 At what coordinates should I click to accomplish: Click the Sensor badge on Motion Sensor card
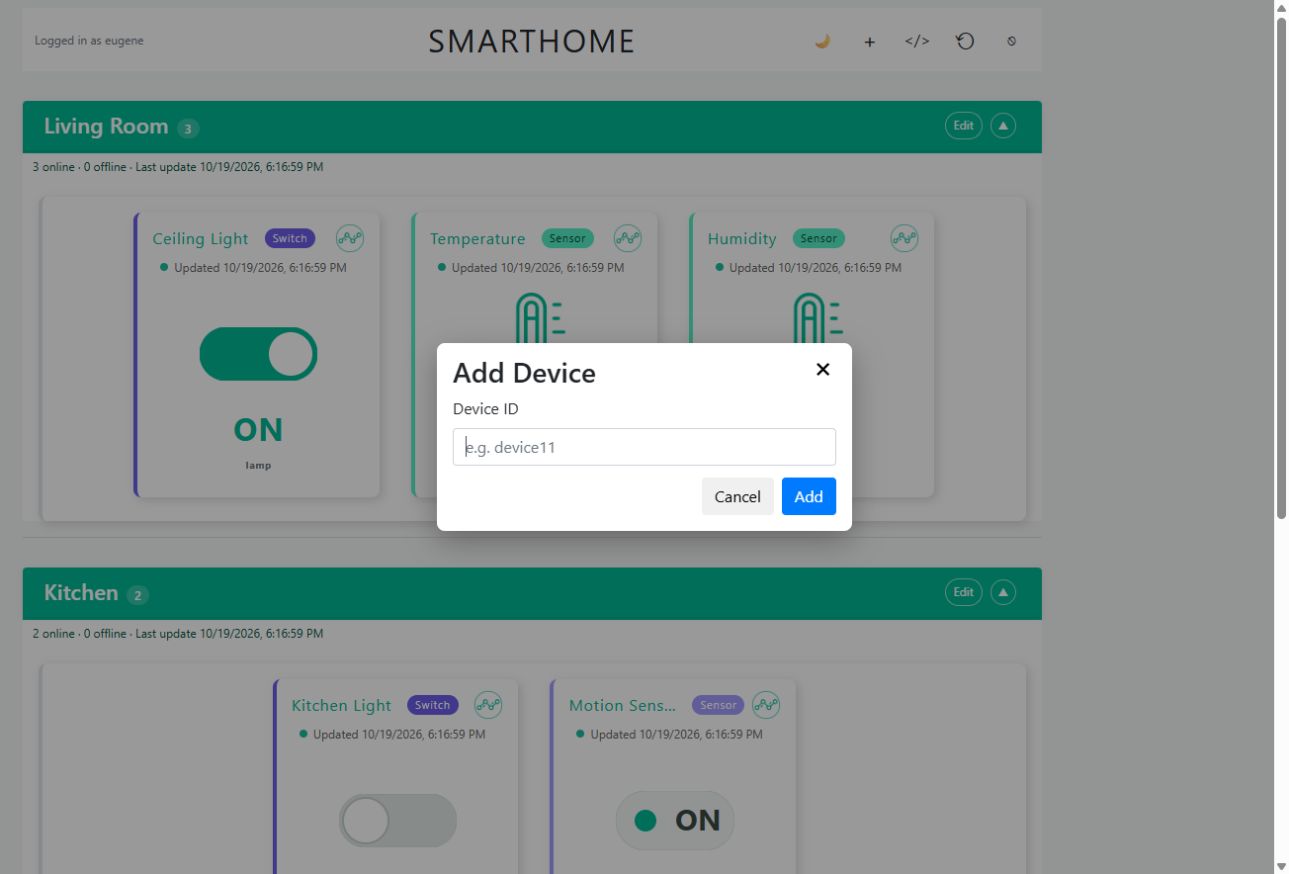(718, 705)
